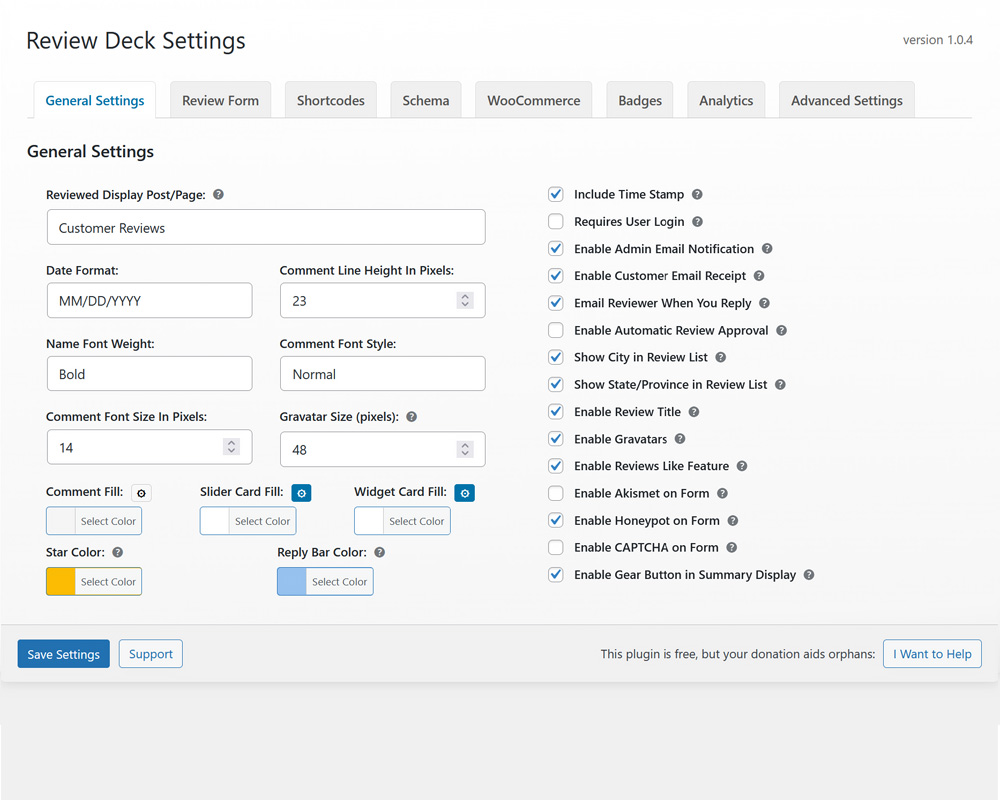Screen dimensions: 1000x800
Task: Open Slider Card Fill gear settings
Action: click(301, 492)
